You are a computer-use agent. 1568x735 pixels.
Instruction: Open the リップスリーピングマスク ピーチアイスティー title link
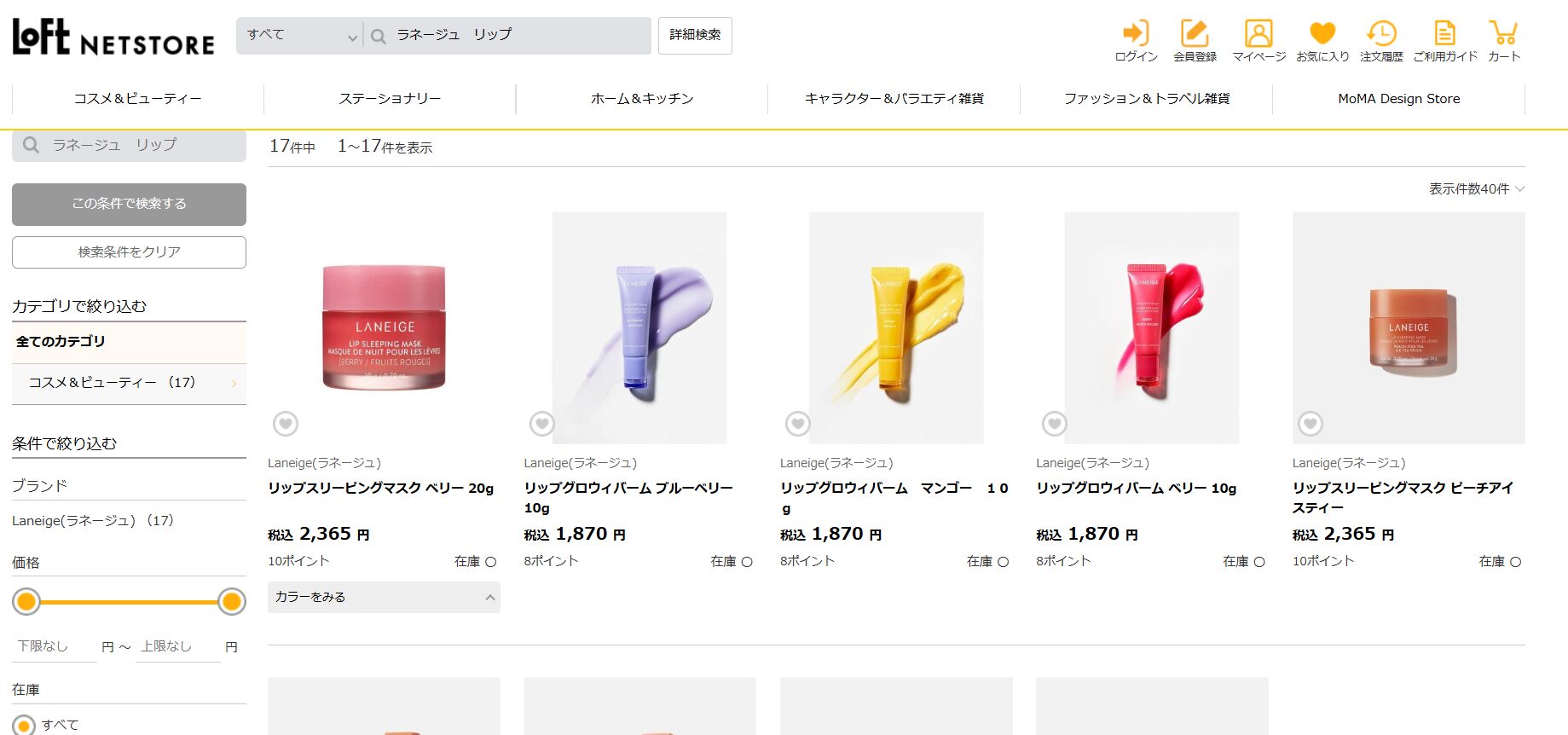click(x=1403, y=498)
